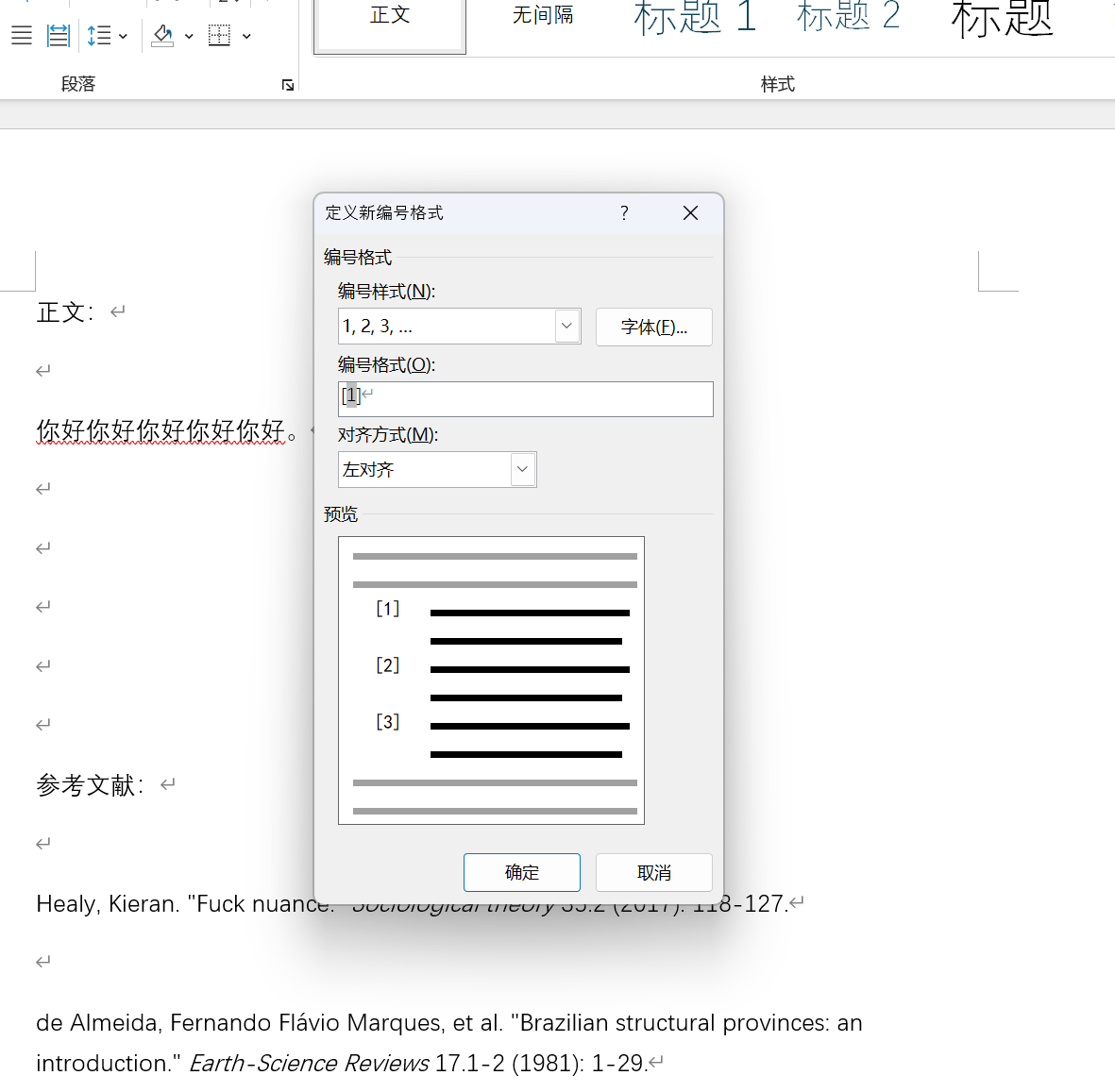
Task: Click the help question mark in dialog
Action: [x=624, y=213]
